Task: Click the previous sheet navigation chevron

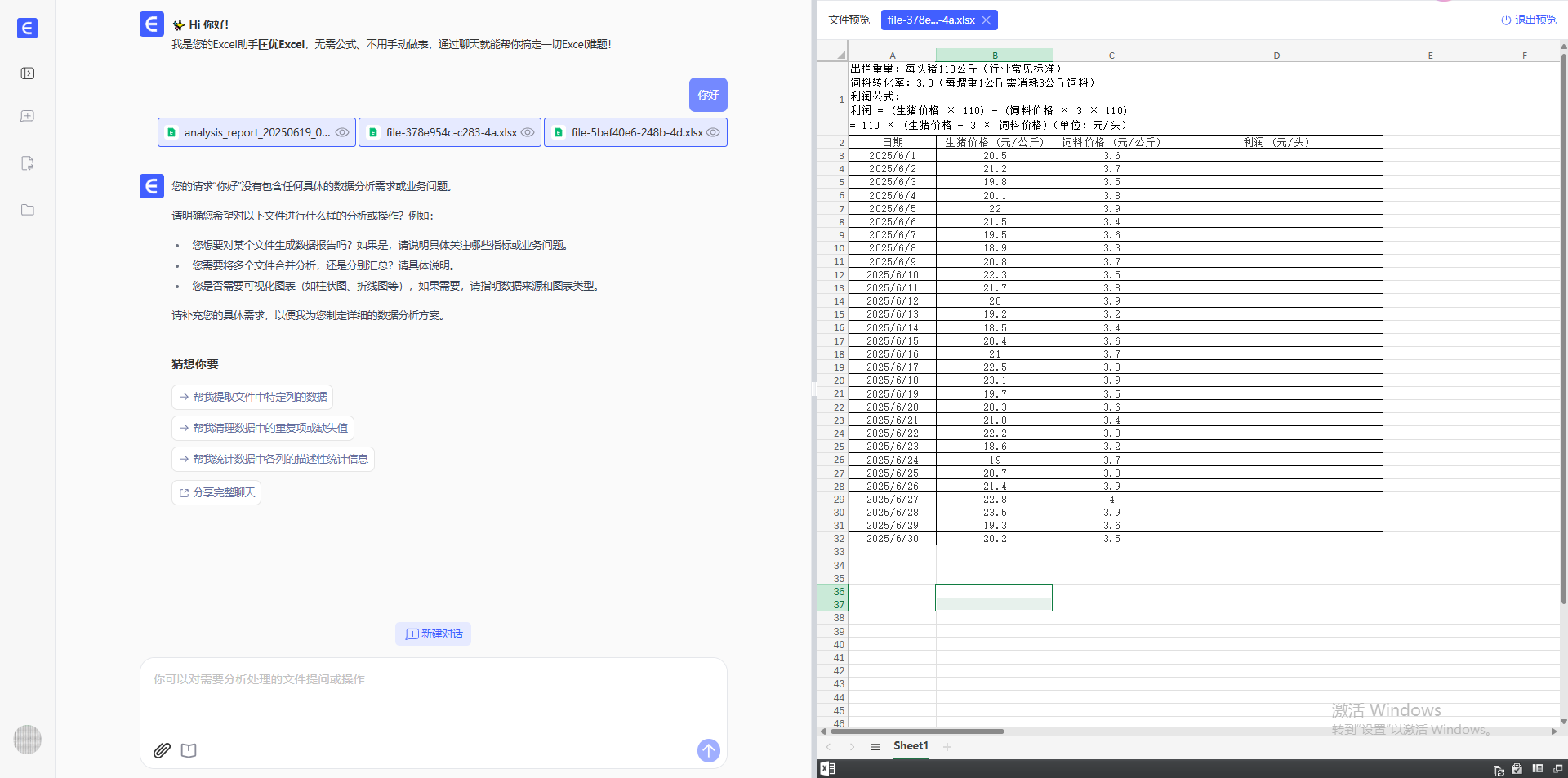Action: point(829,746)
